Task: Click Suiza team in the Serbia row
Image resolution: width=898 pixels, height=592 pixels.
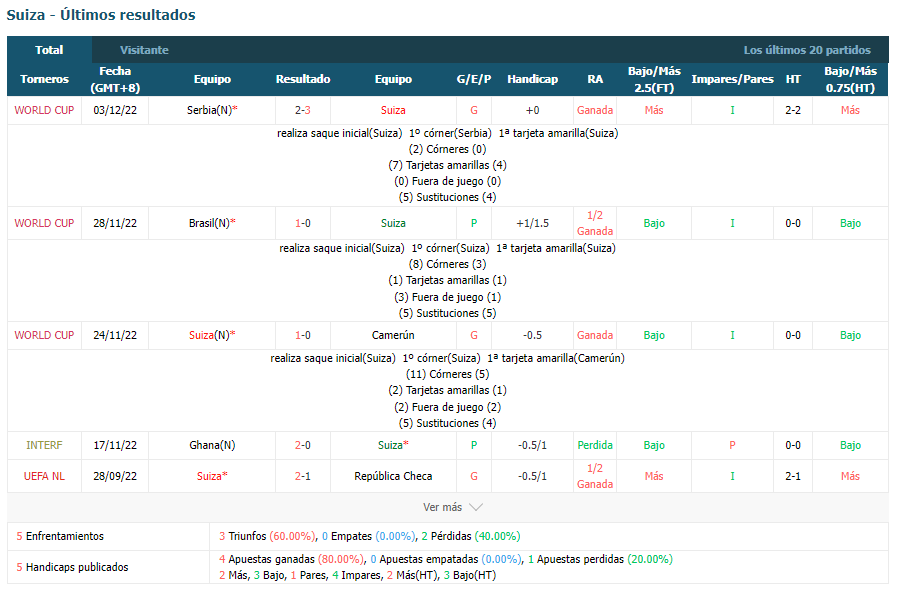Action: (x=393, y=110)
